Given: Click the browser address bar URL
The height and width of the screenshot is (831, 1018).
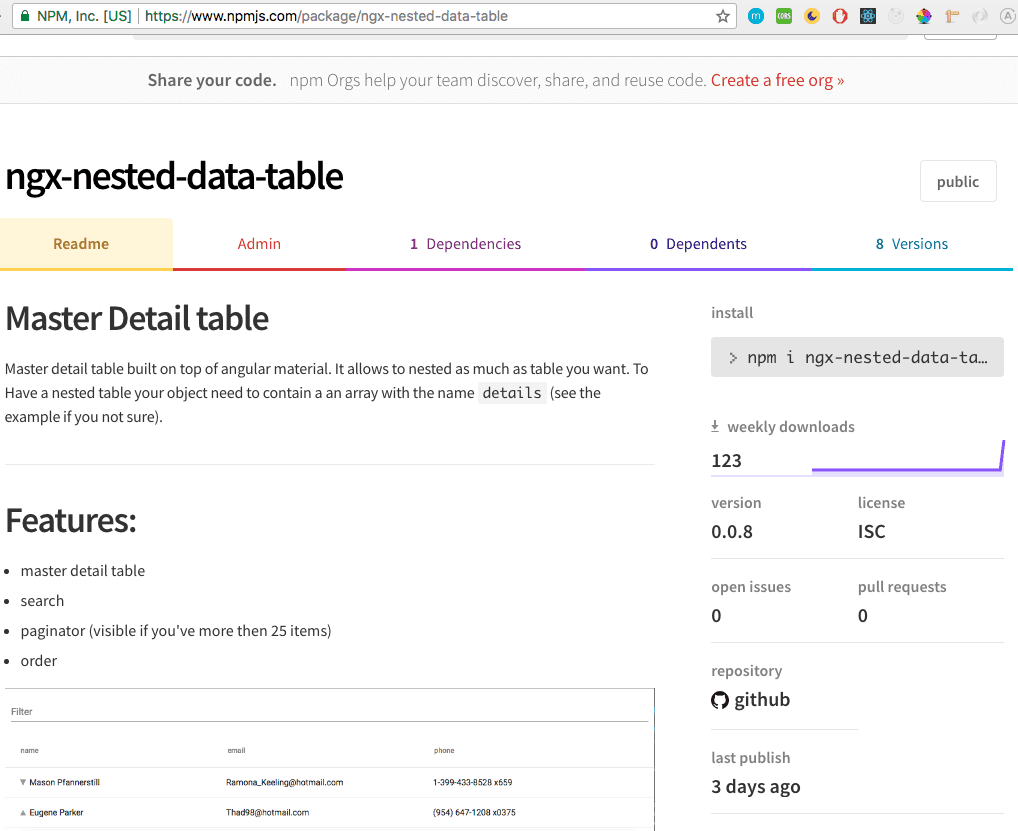Looking at the screenshot, I should coord(326,16).
